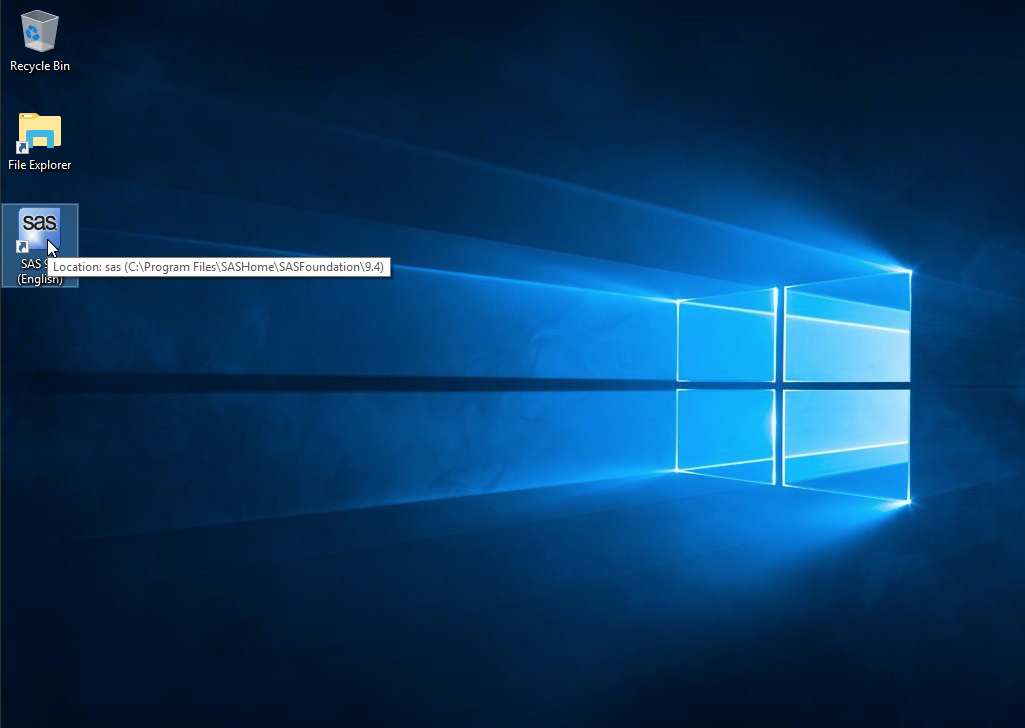
Task: Select the File Explorer folder icon
Action: tap(40, 133)
